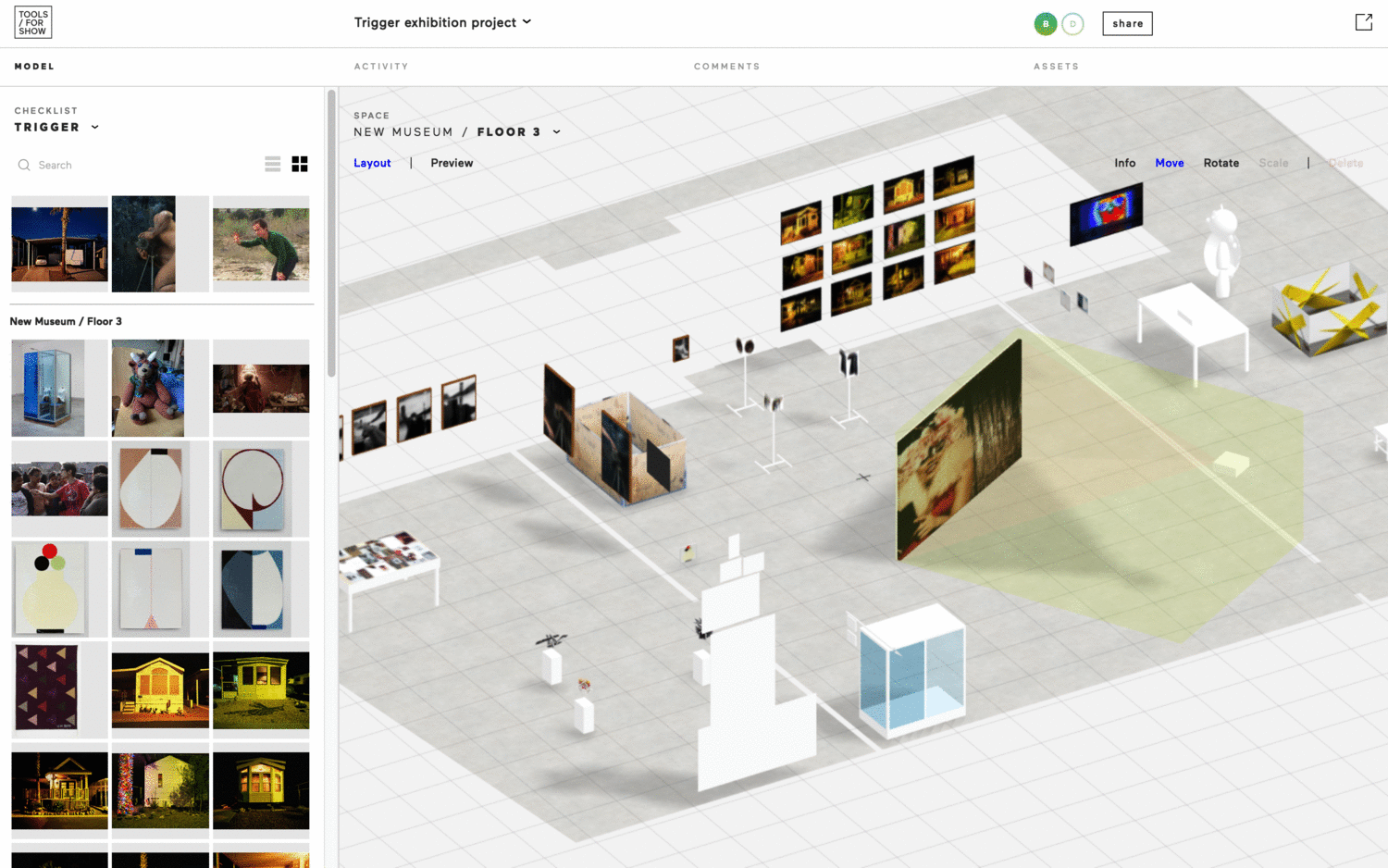1388x868 pixels.
Task: Click the share button
Action: 1127,24
